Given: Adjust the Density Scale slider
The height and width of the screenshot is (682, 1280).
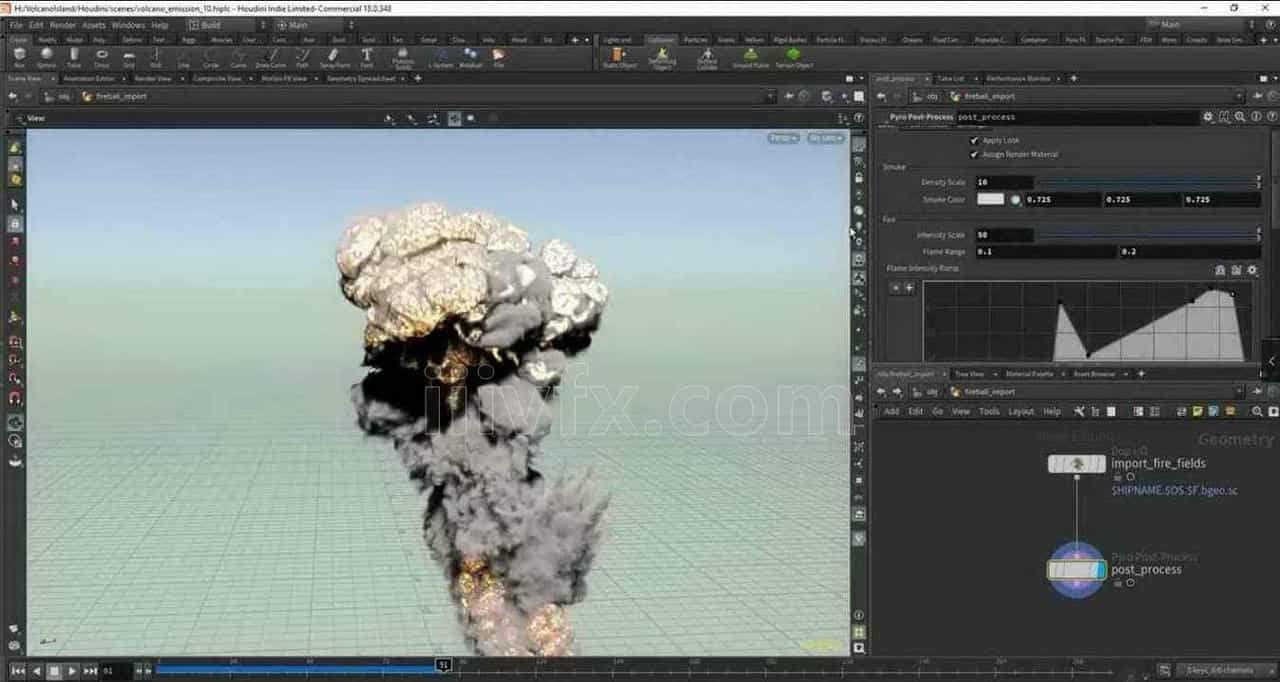Looking at the screenshot, I should click(x=1147, y=183).
